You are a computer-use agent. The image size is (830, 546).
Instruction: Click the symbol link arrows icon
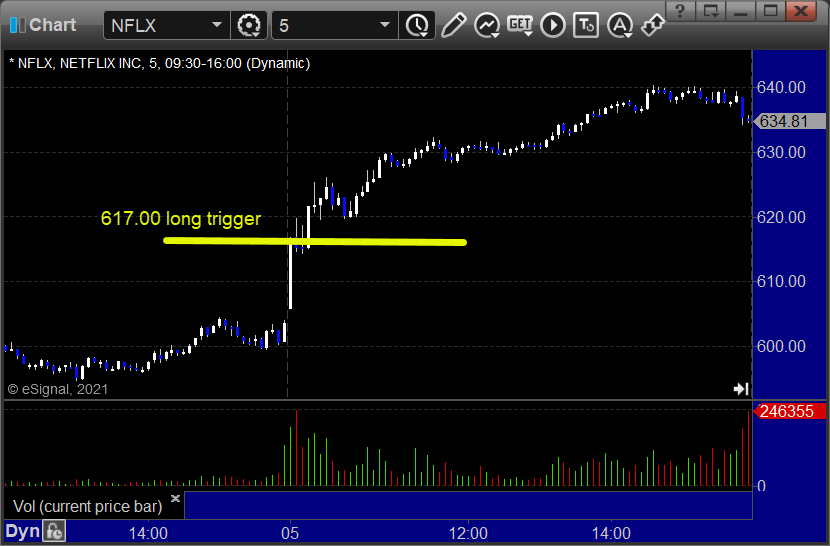point(652,25)
